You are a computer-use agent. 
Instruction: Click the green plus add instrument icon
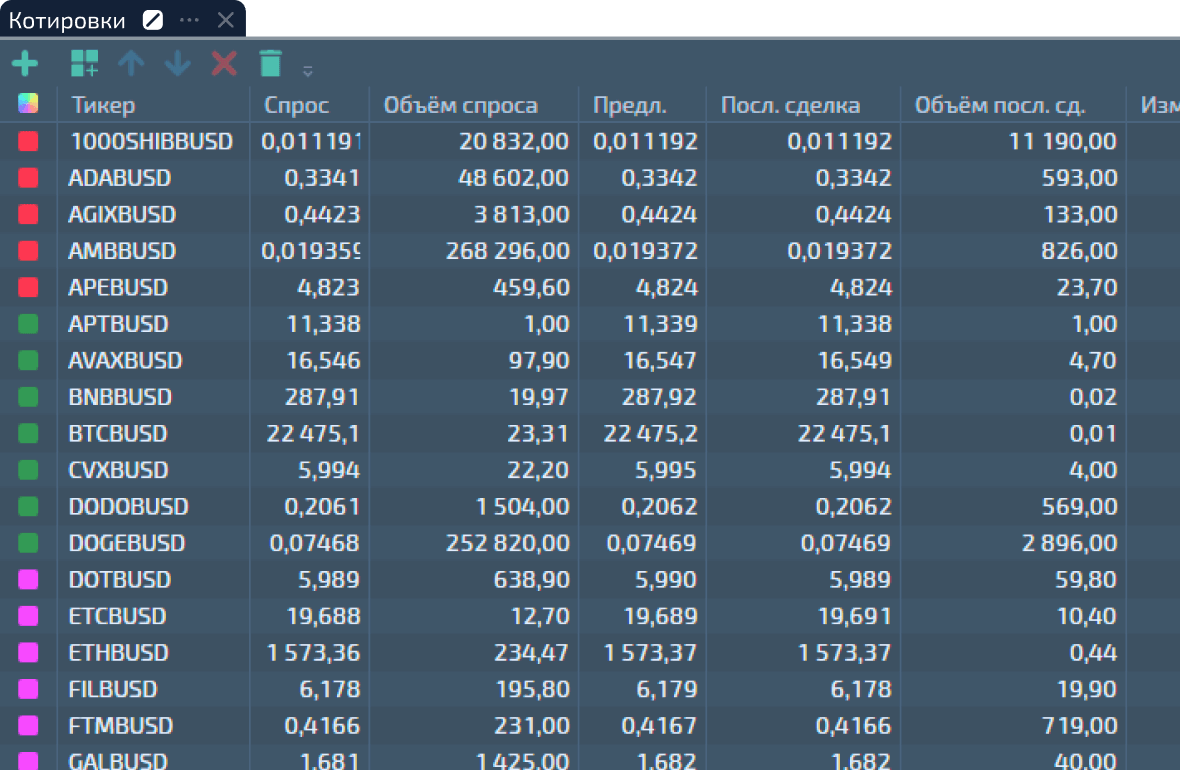pos(25,64)
